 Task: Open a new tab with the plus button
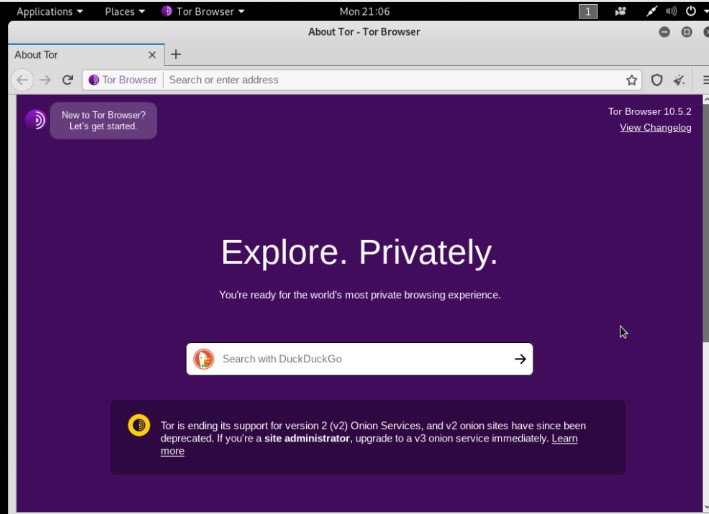tap(176, 55)
